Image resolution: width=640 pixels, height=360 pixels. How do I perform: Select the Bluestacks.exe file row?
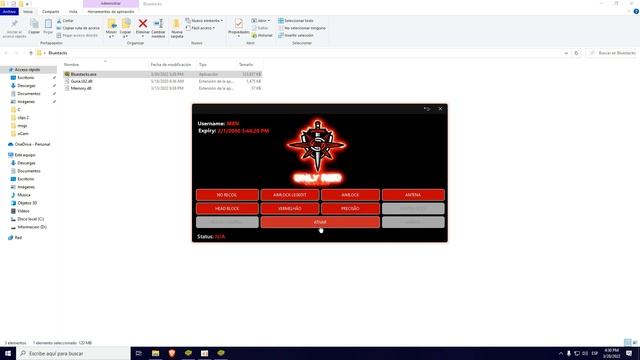click(x=162, y=74)
